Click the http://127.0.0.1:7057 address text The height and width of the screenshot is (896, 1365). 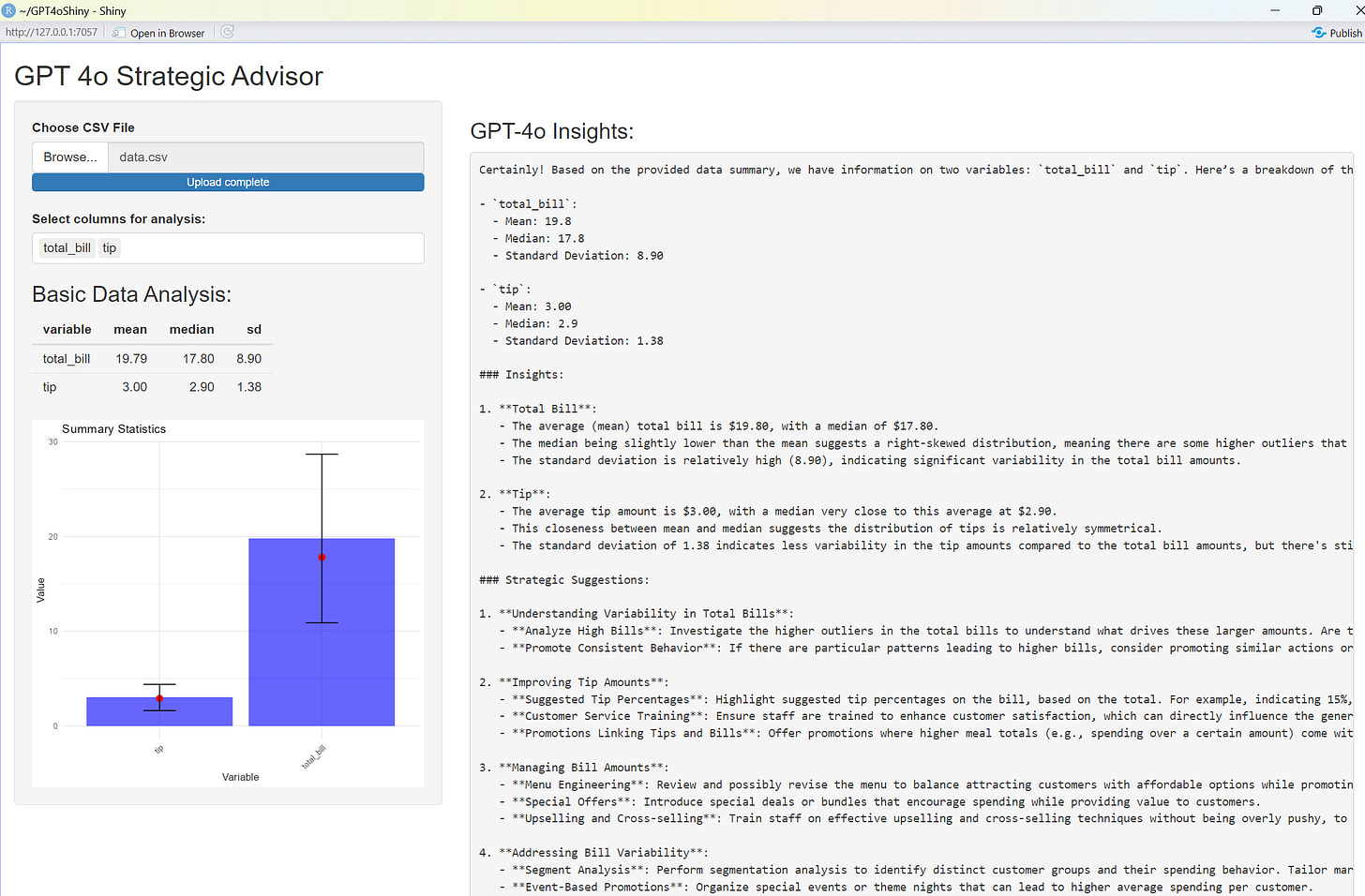pos(52,32)
